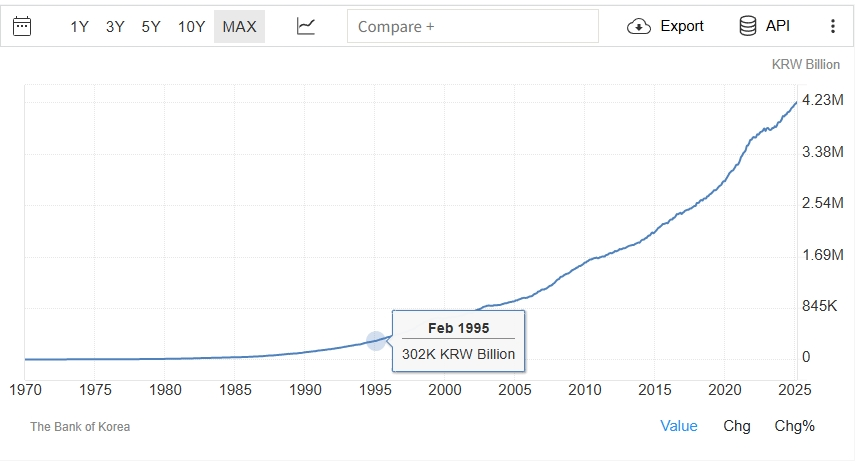Click the 2010 x-axis year label

[x=585, y=390]
